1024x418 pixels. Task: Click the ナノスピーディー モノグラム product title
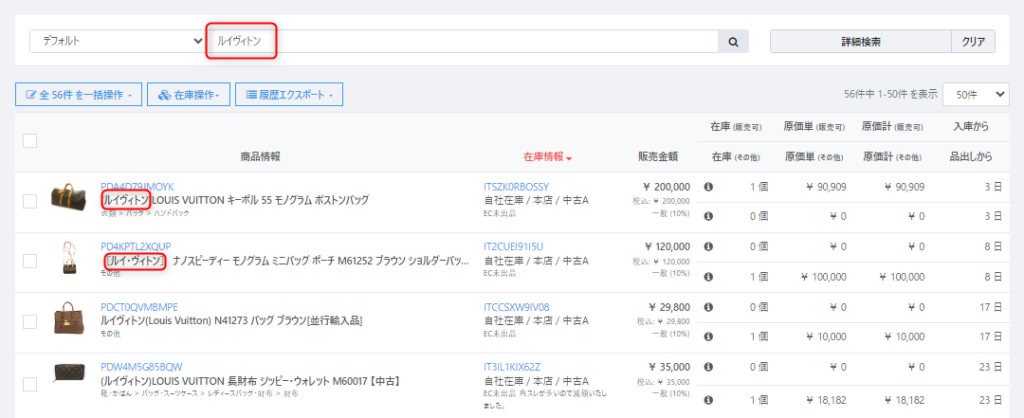[286, 261]
